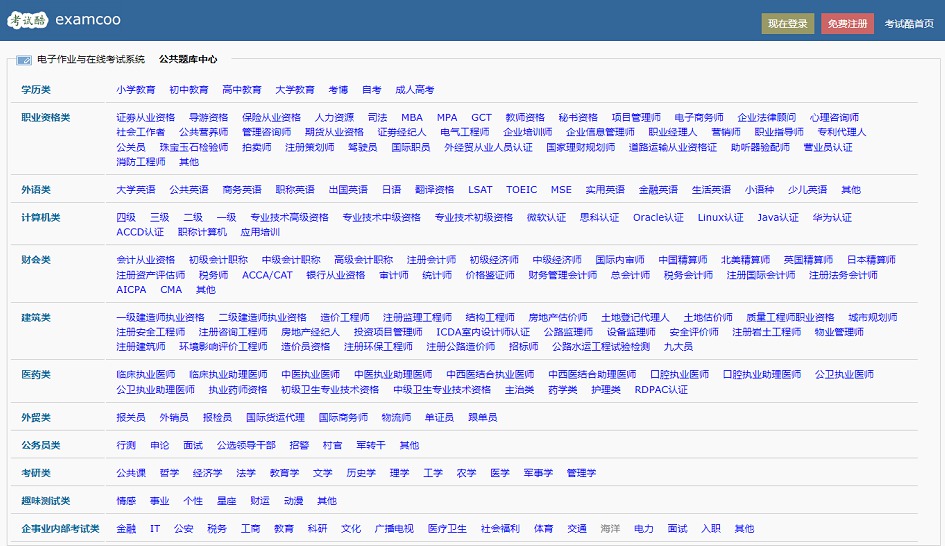Open the 经济学 postgraduate exam link

tap(208, 474)
